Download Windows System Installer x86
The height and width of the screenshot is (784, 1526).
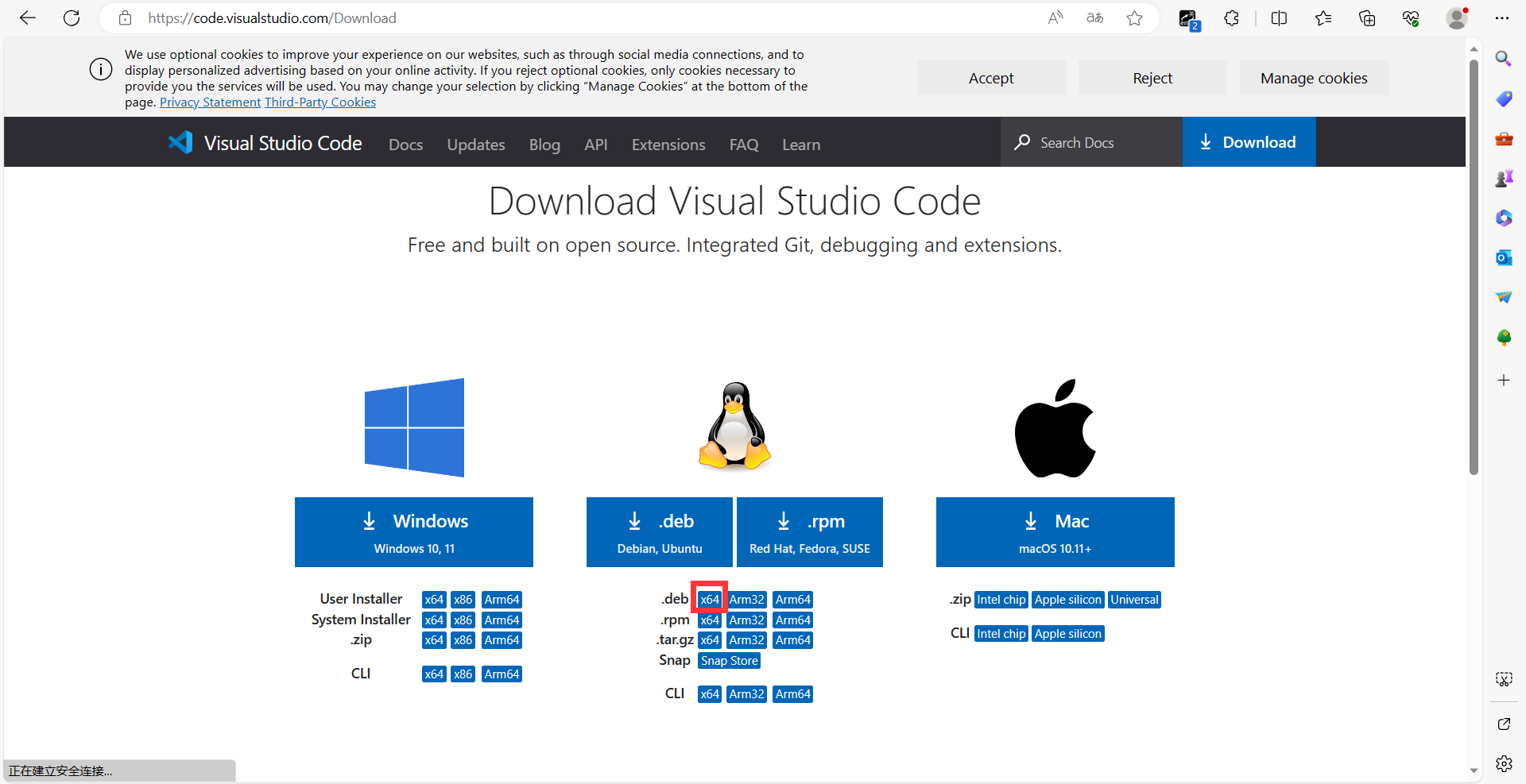coord(463,620)
